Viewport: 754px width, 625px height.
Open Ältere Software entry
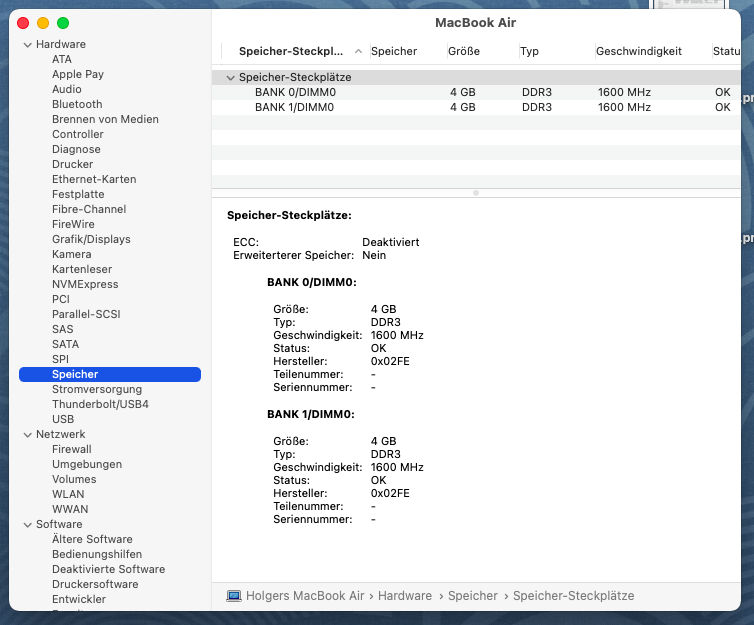[92, 539]
